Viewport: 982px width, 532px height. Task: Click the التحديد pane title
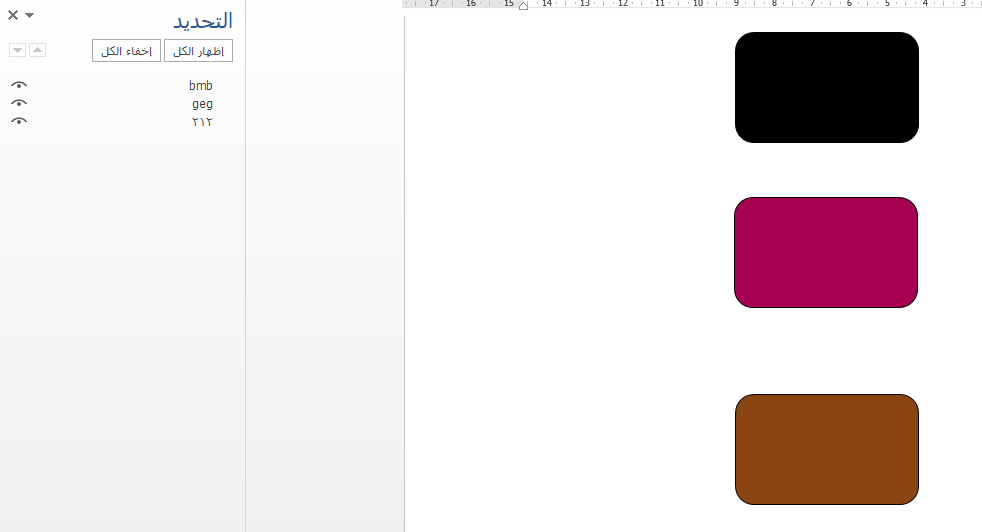[x=202, y=21]
